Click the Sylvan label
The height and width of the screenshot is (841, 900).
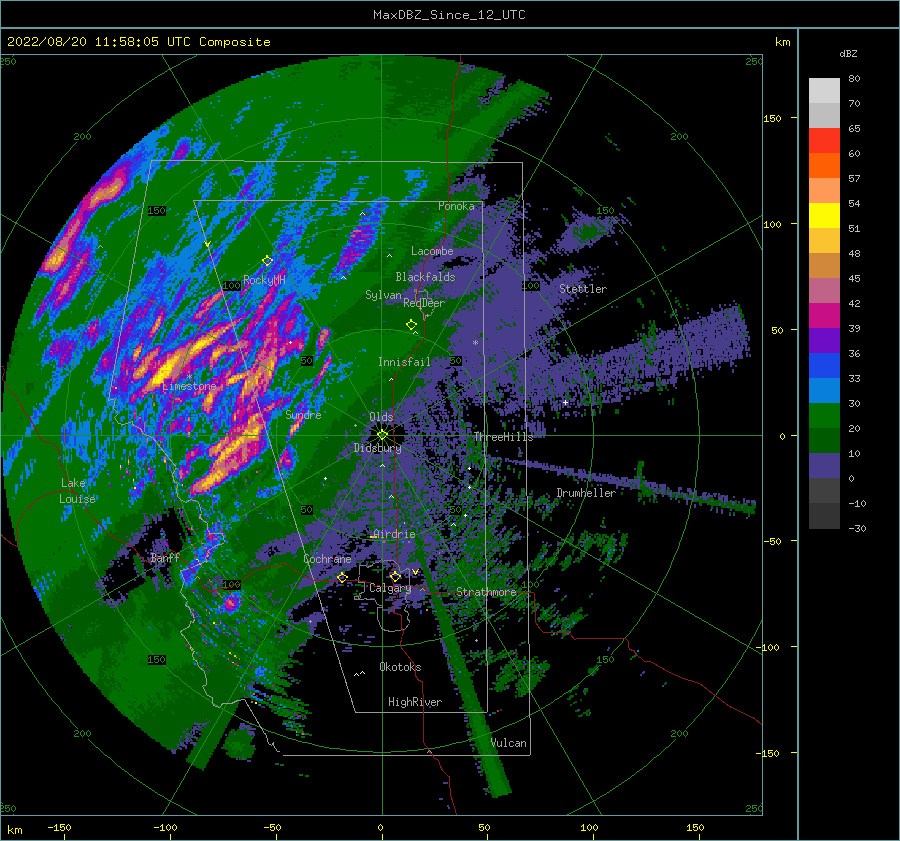point(383,295)
